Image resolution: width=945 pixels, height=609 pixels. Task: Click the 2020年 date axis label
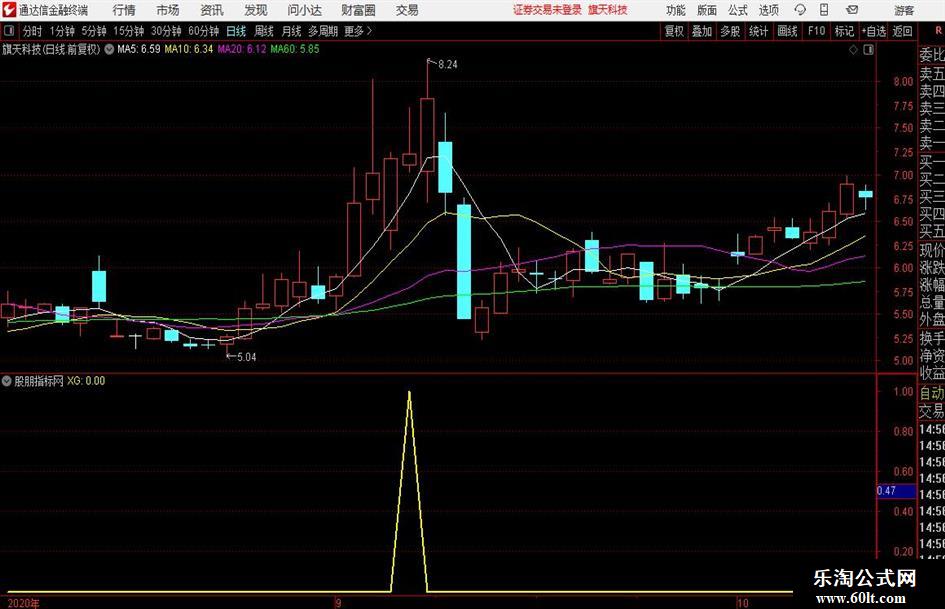tap(24, 603)
